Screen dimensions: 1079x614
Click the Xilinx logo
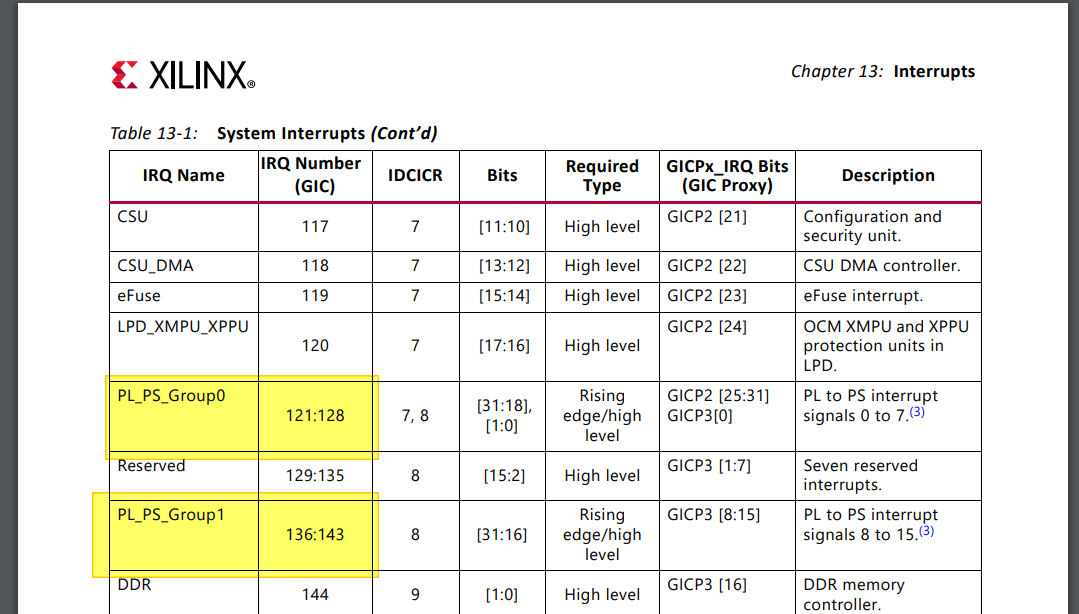[183, 75]
